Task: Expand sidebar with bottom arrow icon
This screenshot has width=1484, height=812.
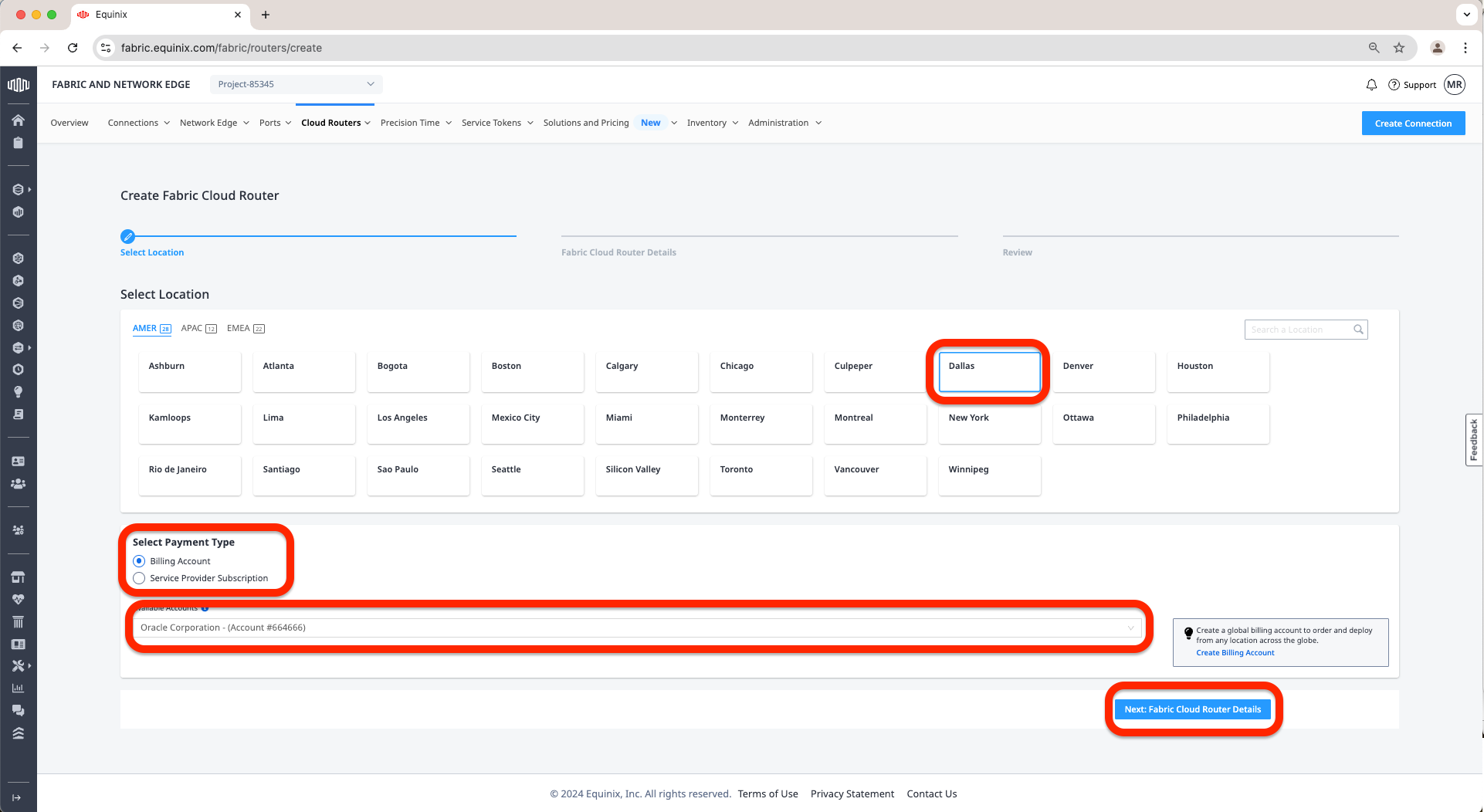Action: pyautogui.click(x=17, y=797)
